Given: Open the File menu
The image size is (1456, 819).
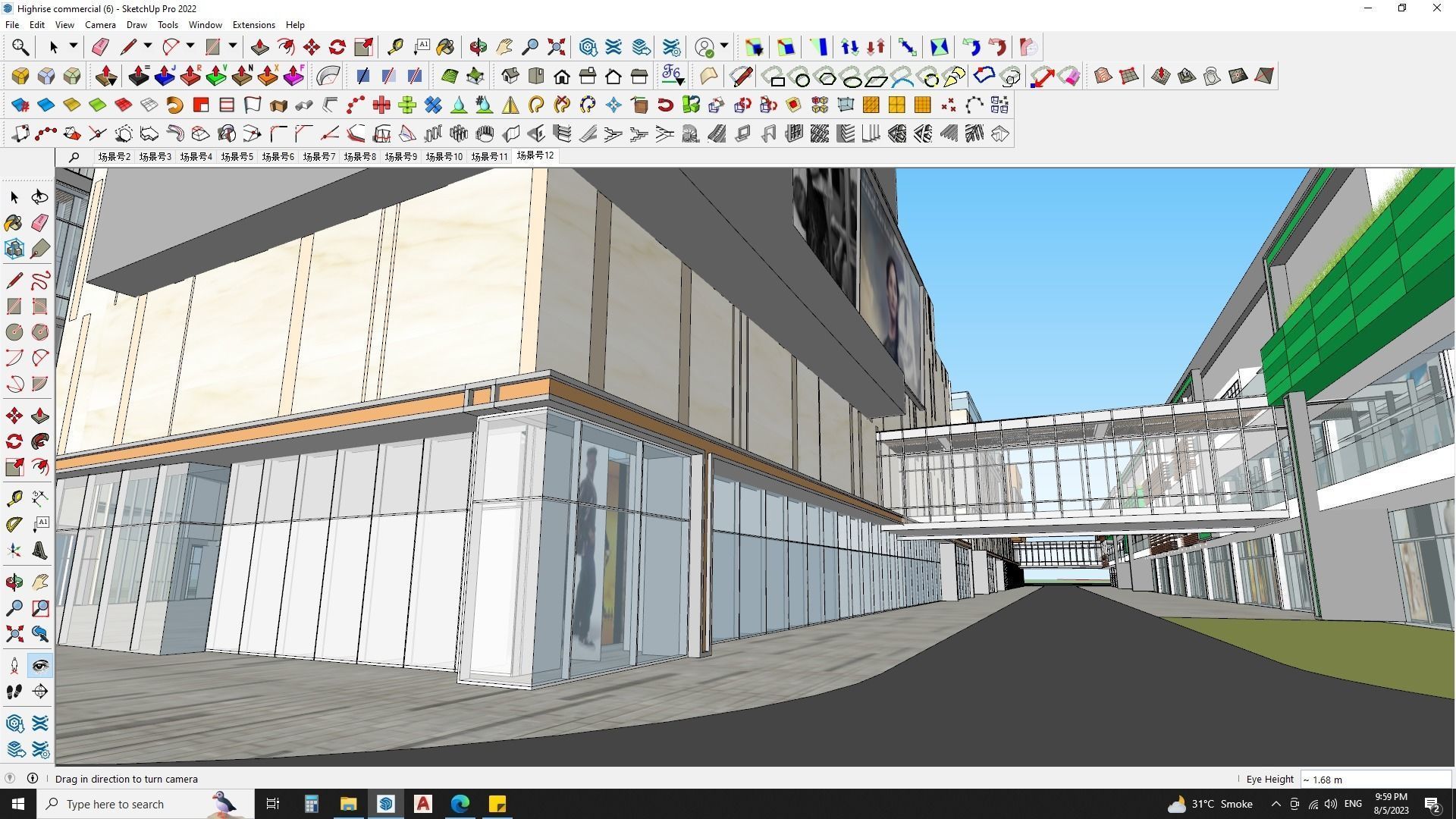Looking at the screenshot, I should [x=12, y=25].
